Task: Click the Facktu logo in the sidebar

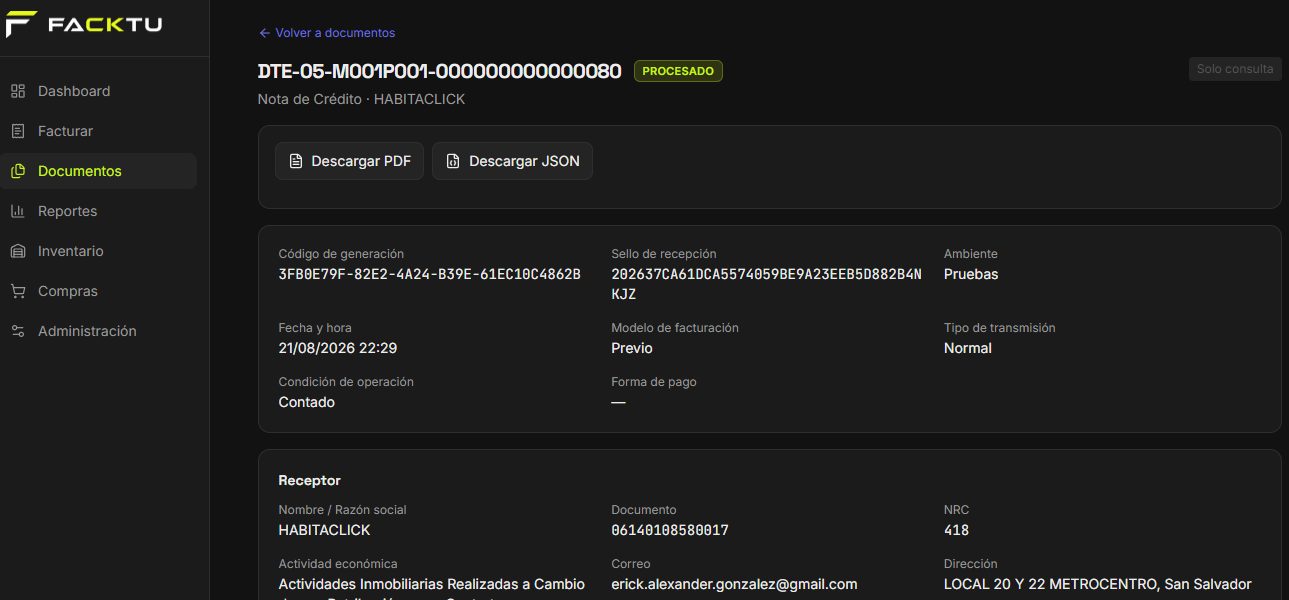Action: [x=83, y=24]
